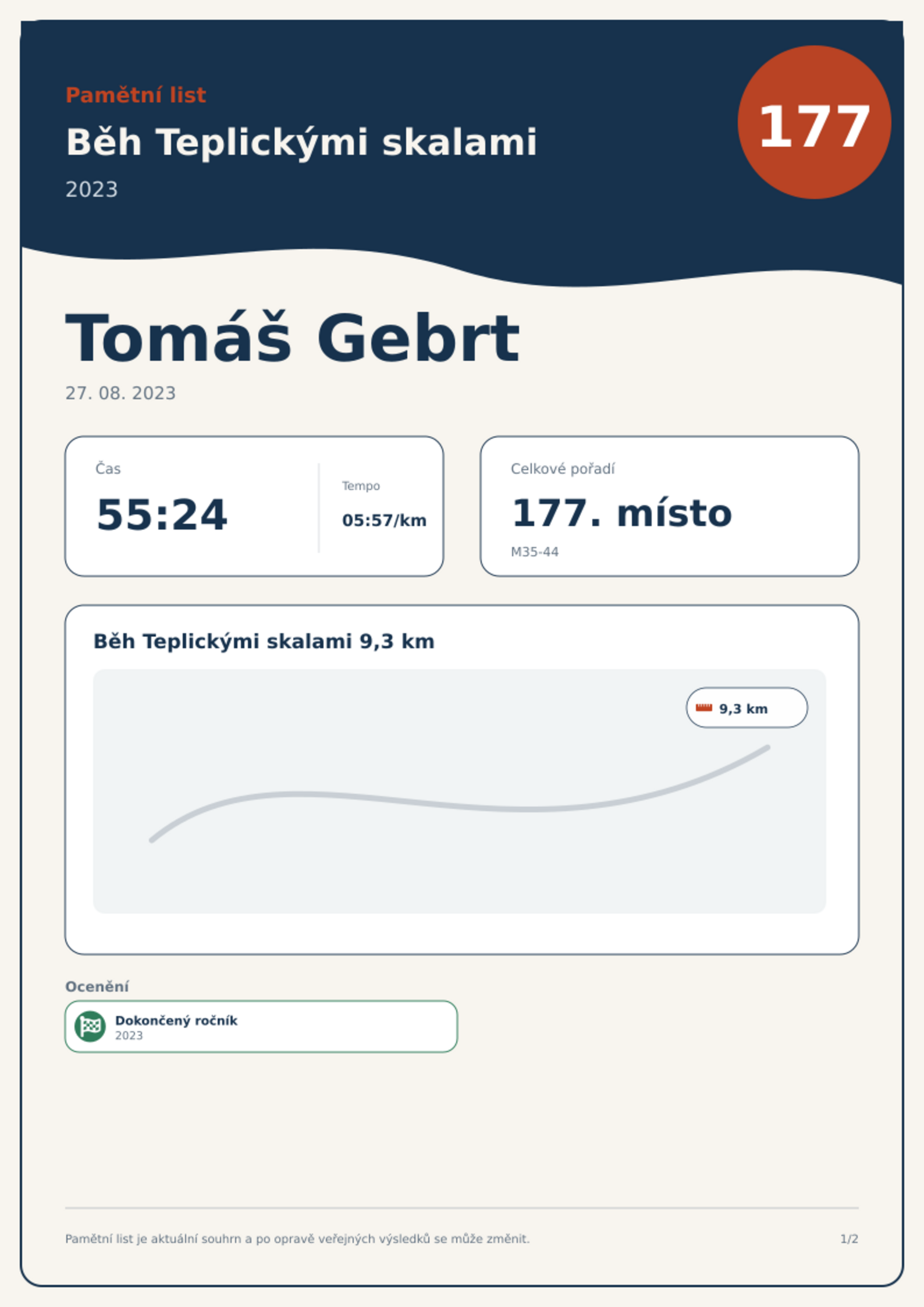Viewport: 924px width, 1307px height.
Task: Click the finish time 55:24
Action: pyautogui.click(x=162, y=514)
